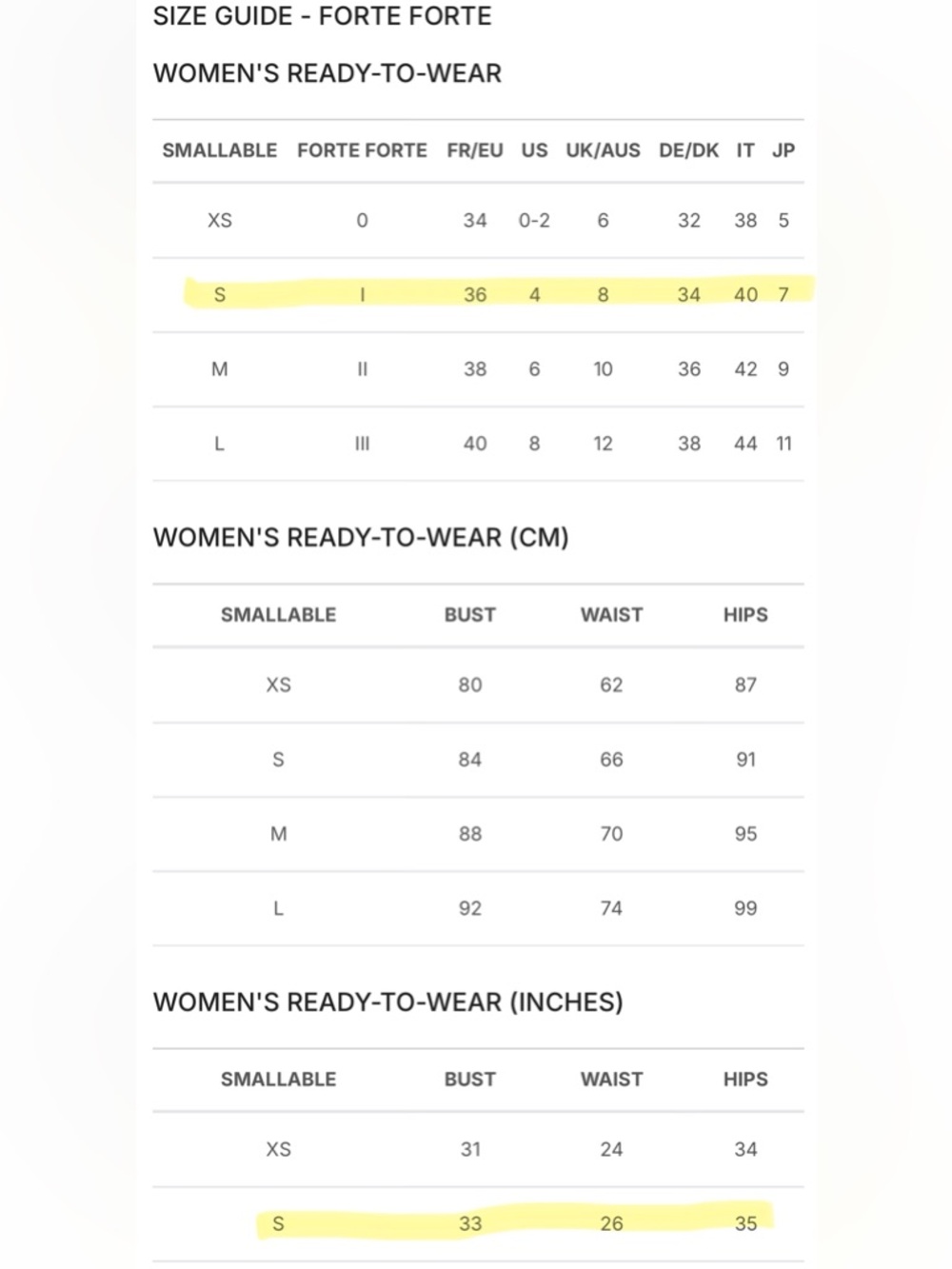This screenshot has width=952, height=1269.
Task: Select the WOMEN'S READY-TO-WEAR (CM) section title
Action: click(361, 538)
